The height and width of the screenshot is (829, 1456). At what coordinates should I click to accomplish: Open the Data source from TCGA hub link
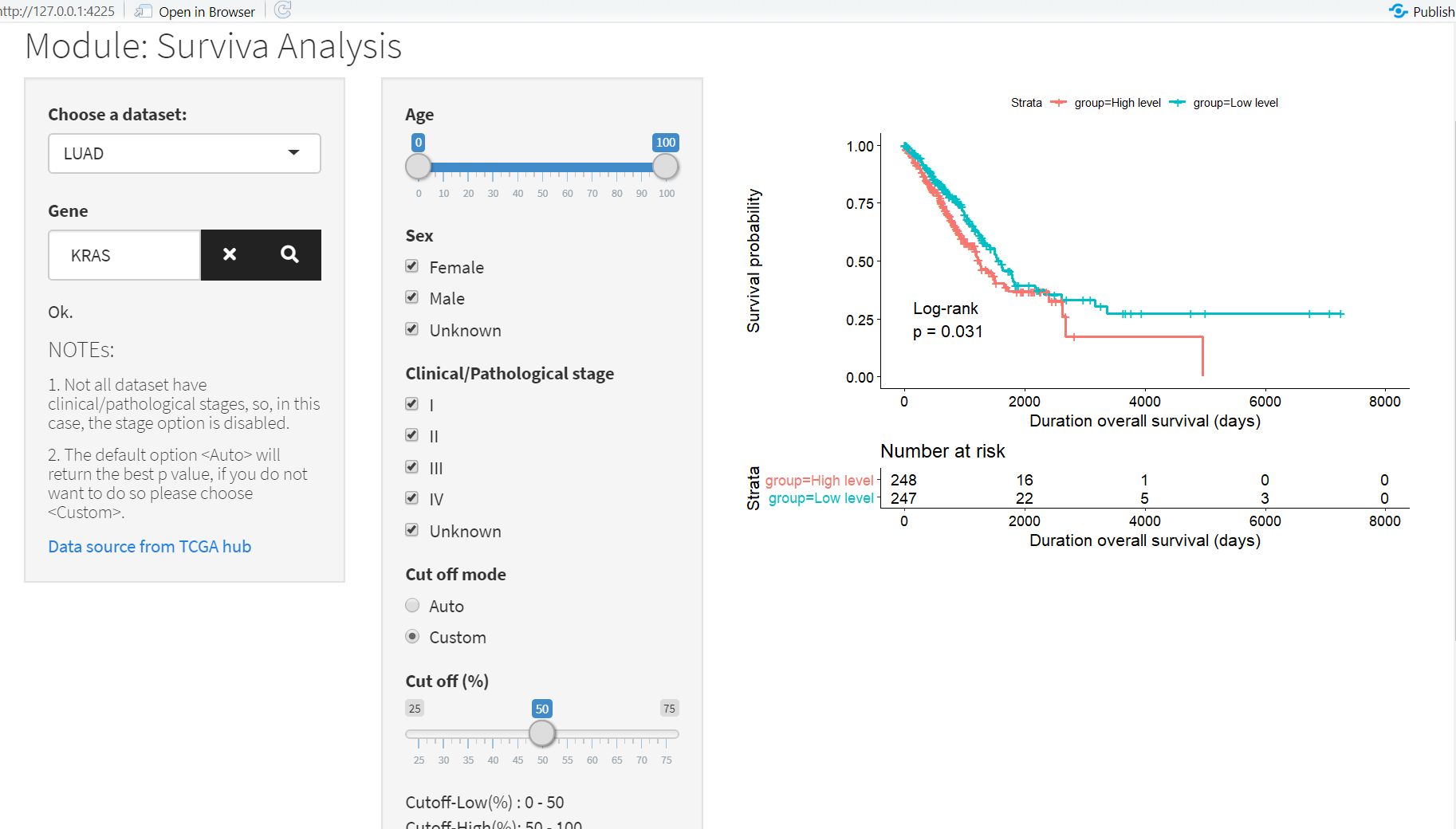(149, 546)
